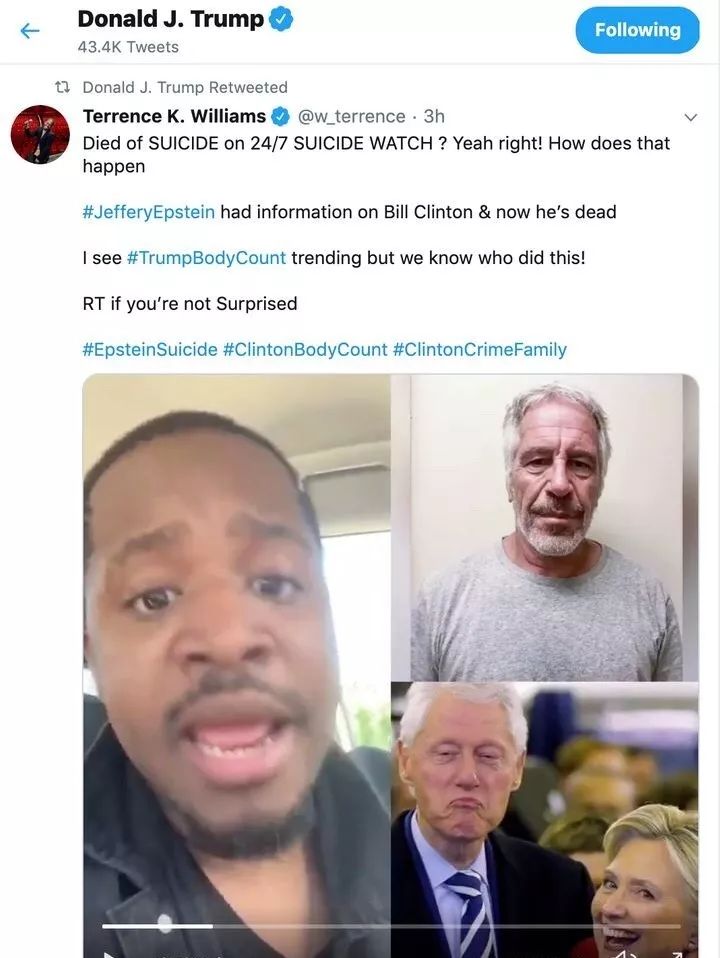Open the #TrumpBodyCount hashtag
The height and width of the screenshot is (958, 720).
[x=206, y=258]
